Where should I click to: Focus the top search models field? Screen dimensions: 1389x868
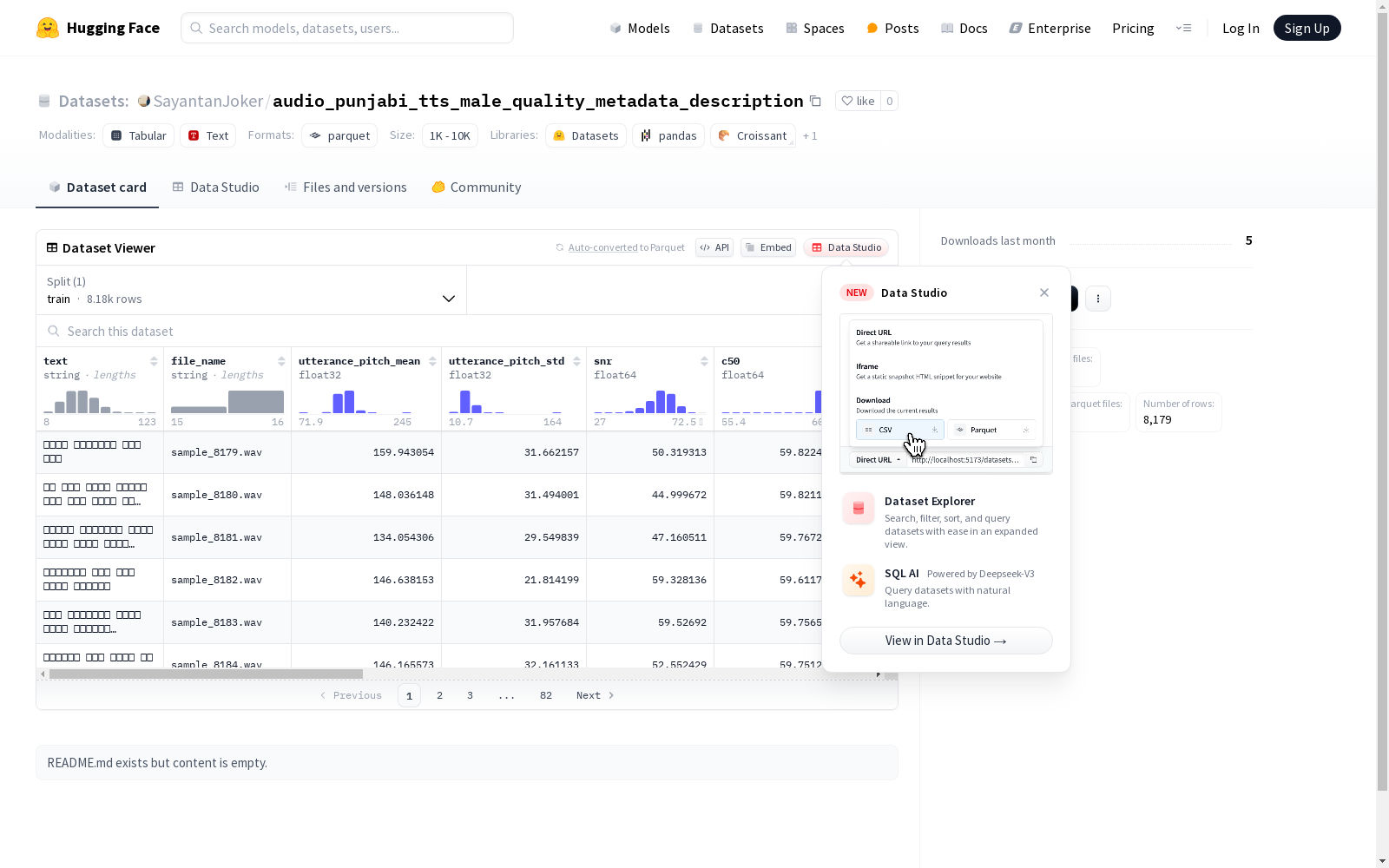pyautogui.click(x=347, y=28)
